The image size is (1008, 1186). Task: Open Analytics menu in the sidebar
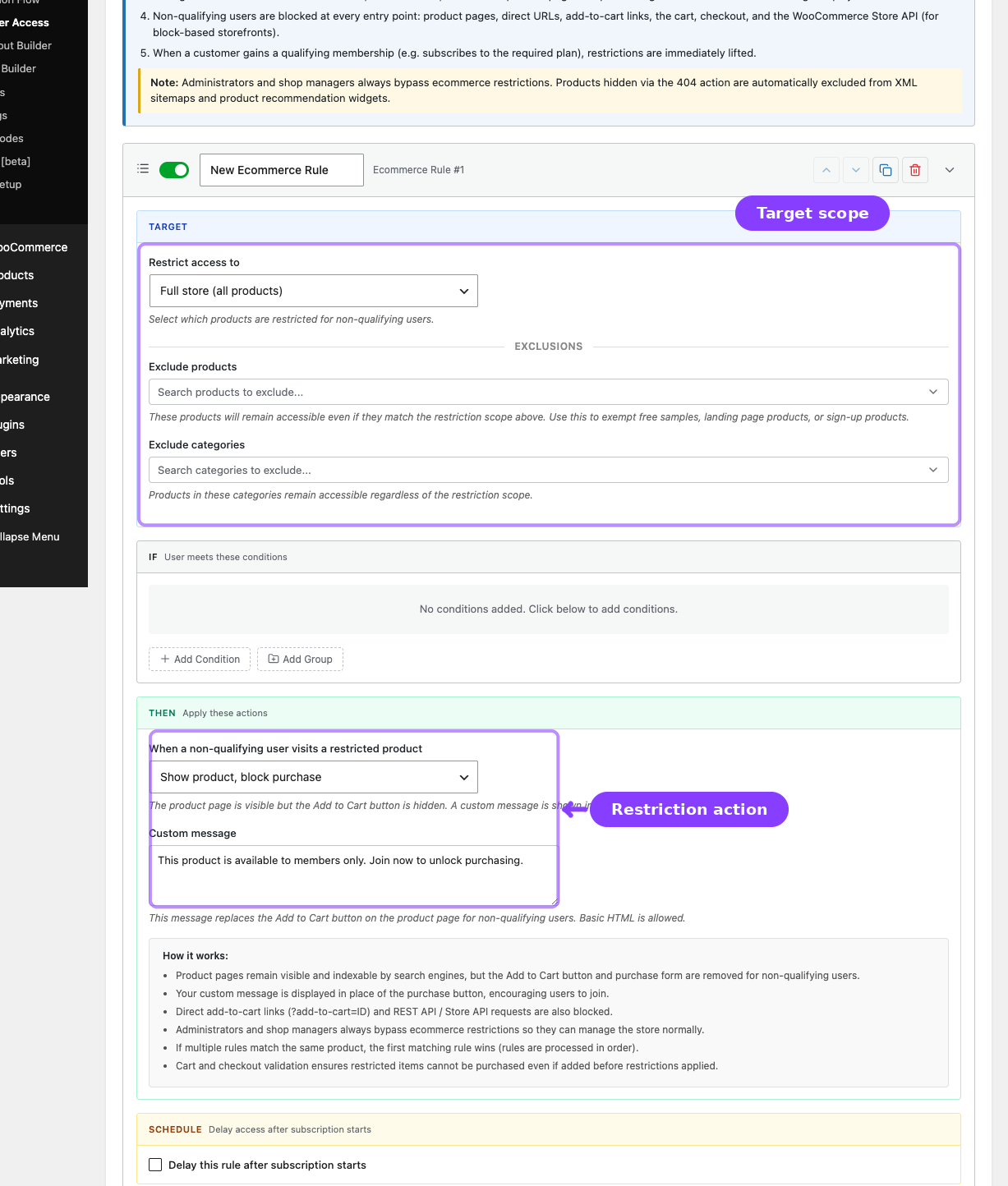click(x=17, y=331)
